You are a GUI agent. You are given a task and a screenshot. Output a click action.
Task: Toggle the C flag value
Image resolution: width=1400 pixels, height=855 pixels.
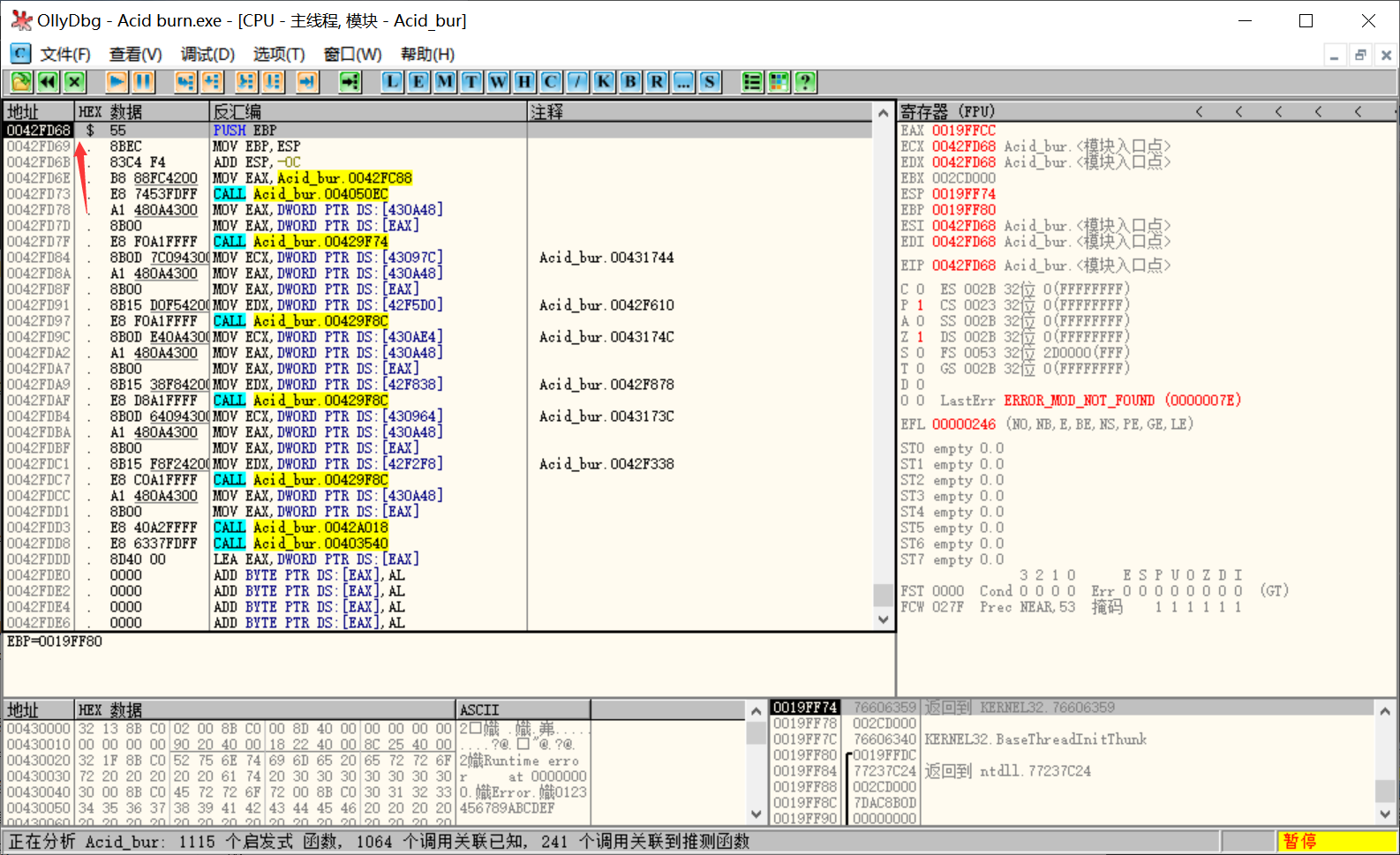(920, 289)
